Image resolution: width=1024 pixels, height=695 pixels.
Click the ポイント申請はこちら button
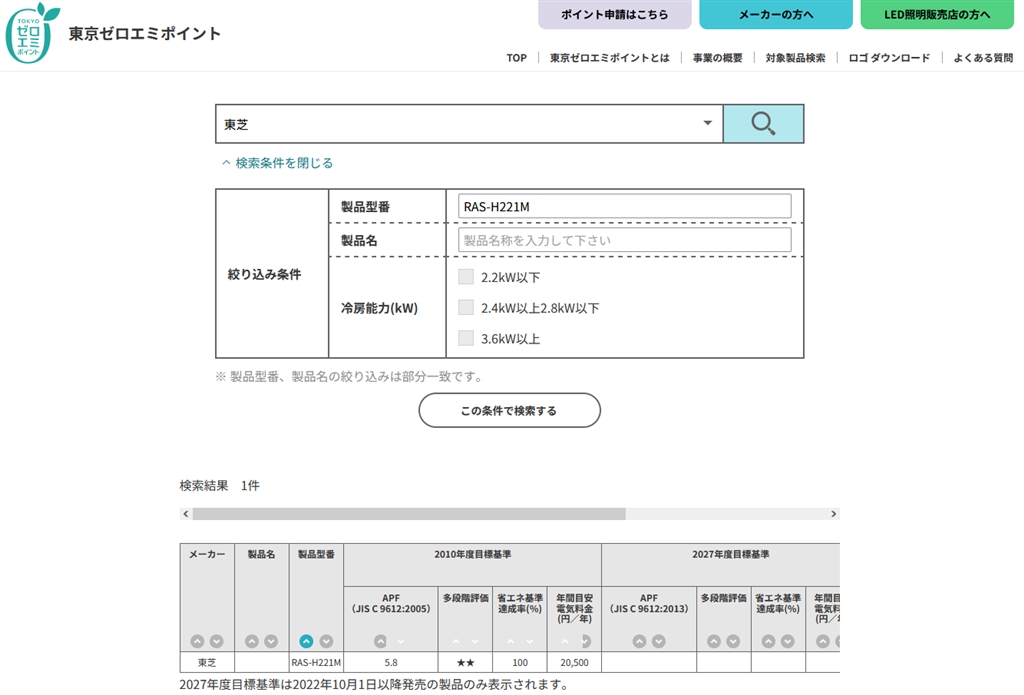pyautogui.click(x=615, y=14)
